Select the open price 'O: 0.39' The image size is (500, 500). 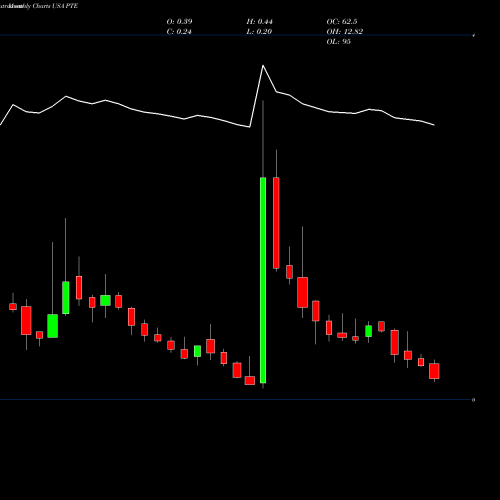point(179,21)
